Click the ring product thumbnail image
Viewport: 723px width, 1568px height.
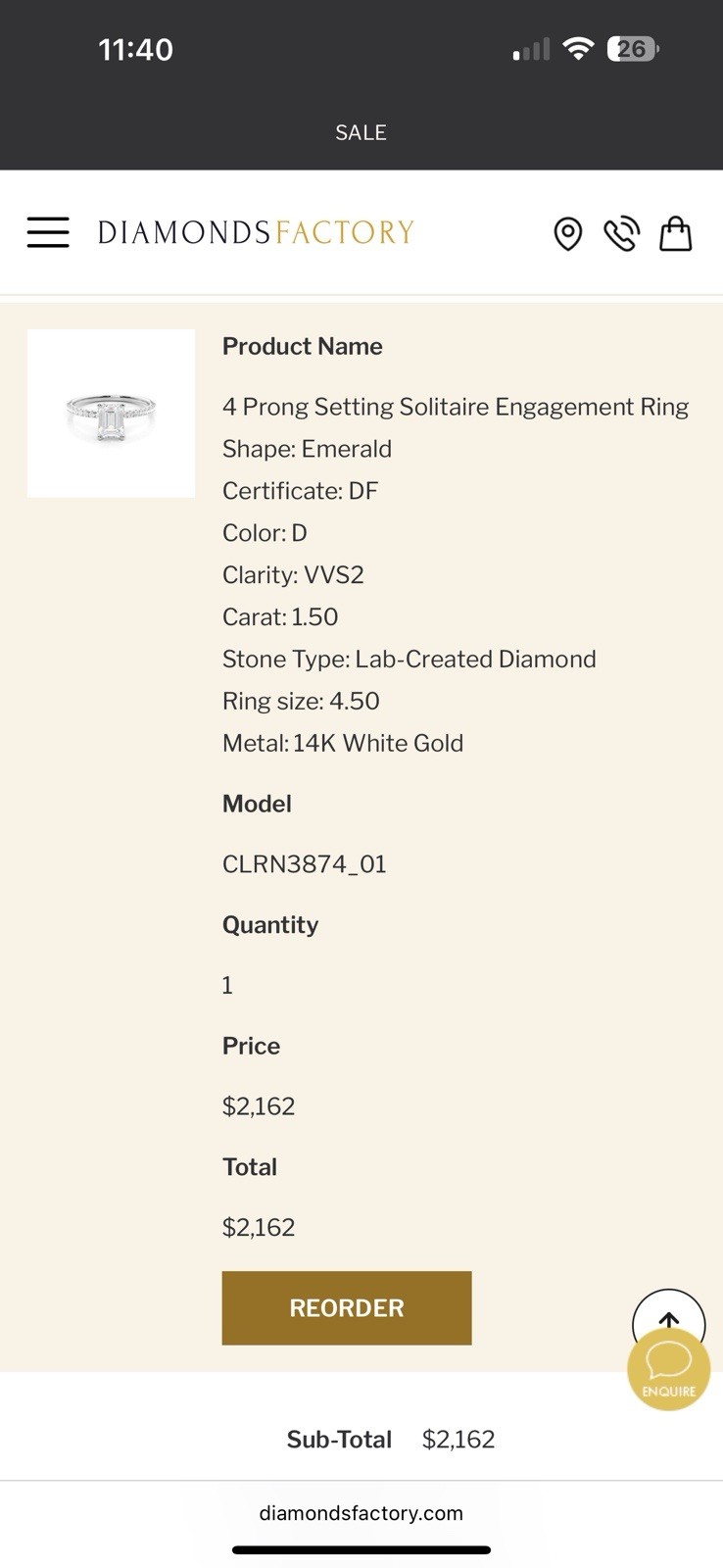coord(111,413)
